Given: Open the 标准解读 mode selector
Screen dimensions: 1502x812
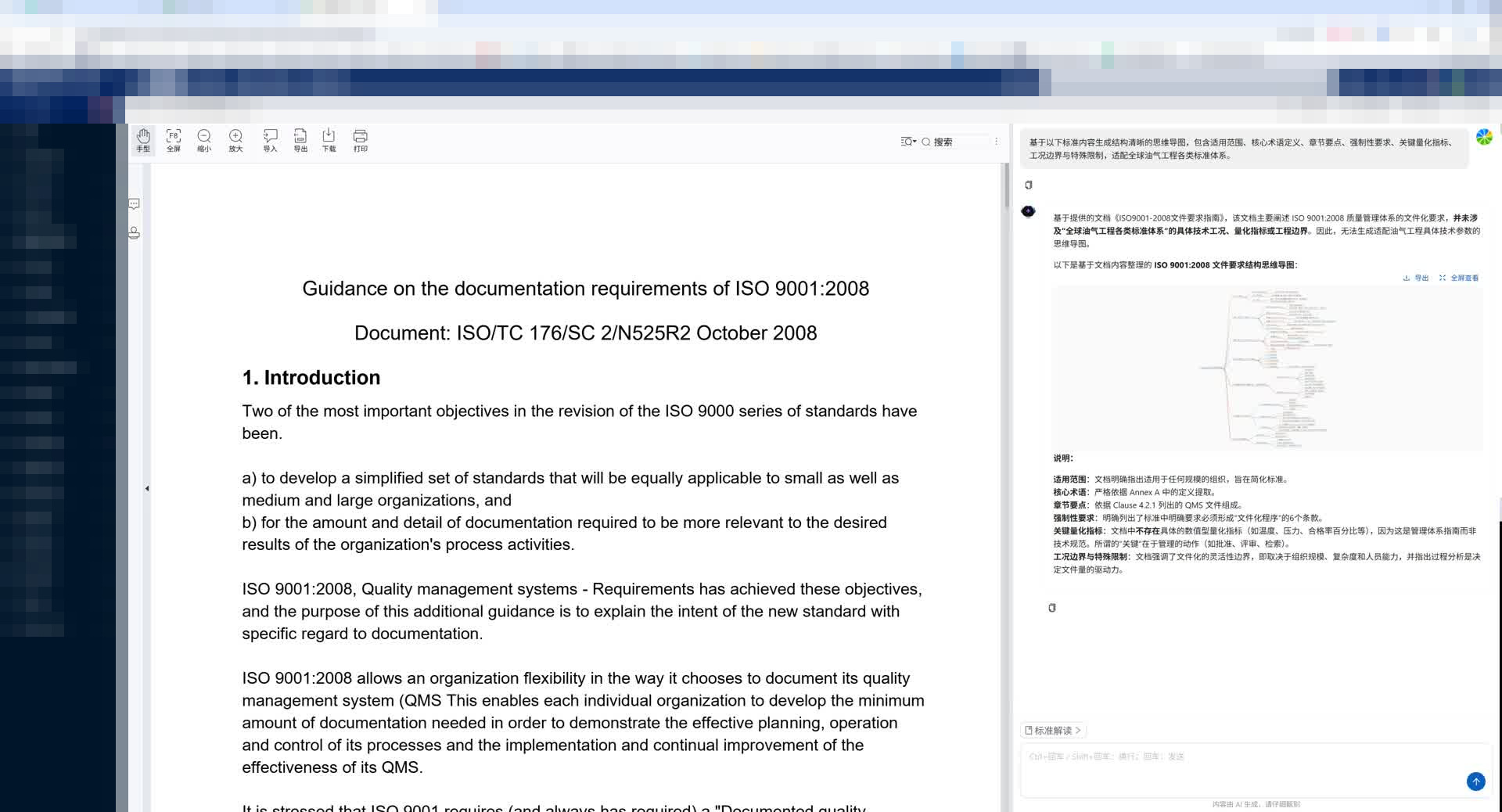Looking at the screenshot, I should [1053, 731].
